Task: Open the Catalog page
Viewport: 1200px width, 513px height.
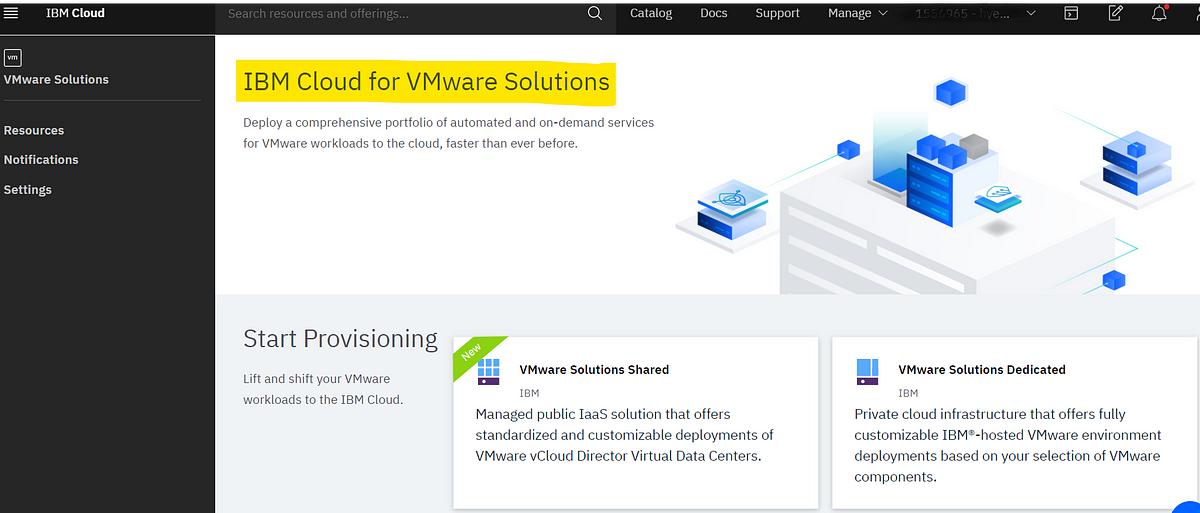Action: point(651,14)
